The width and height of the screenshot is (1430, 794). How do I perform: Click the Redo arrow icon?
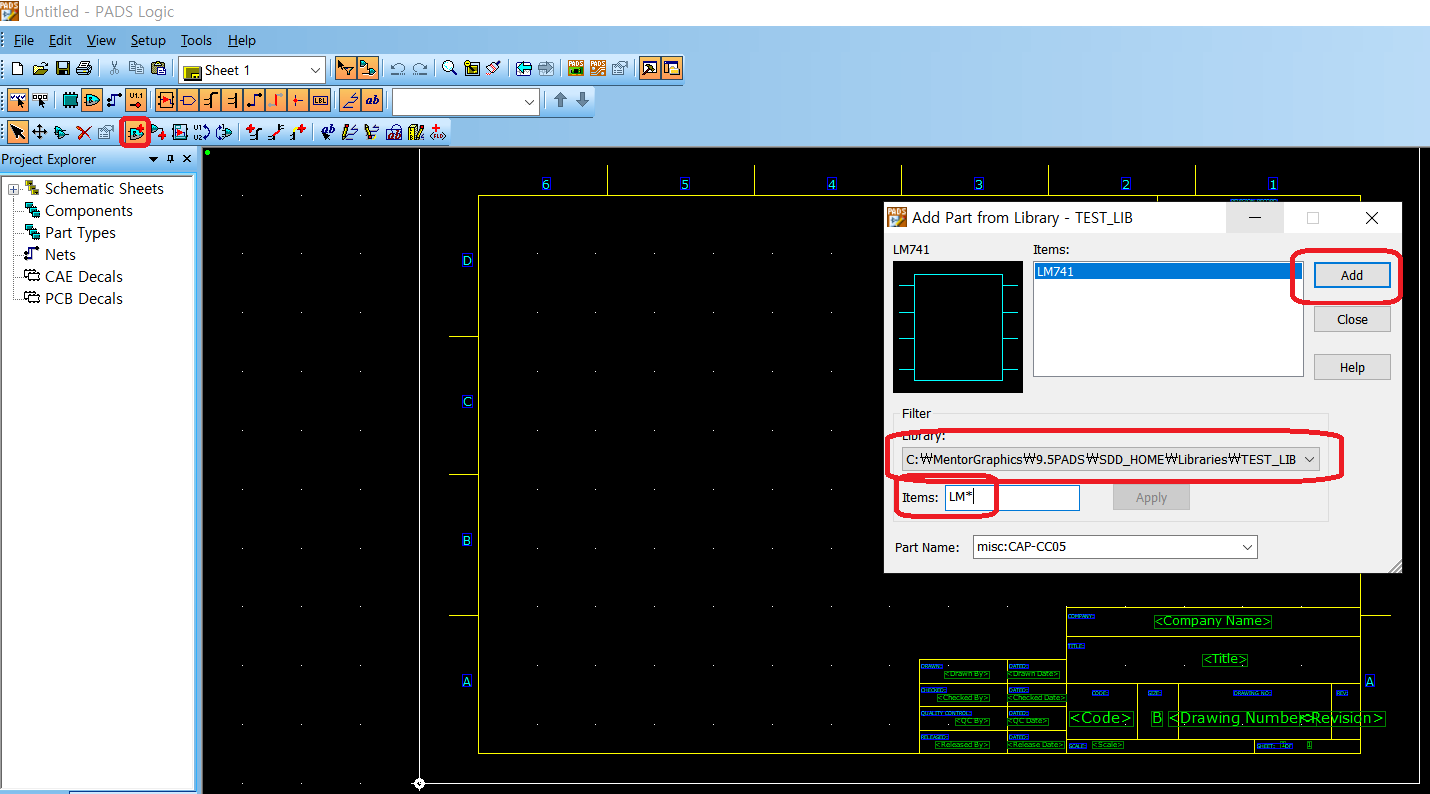tap(420, 69)
